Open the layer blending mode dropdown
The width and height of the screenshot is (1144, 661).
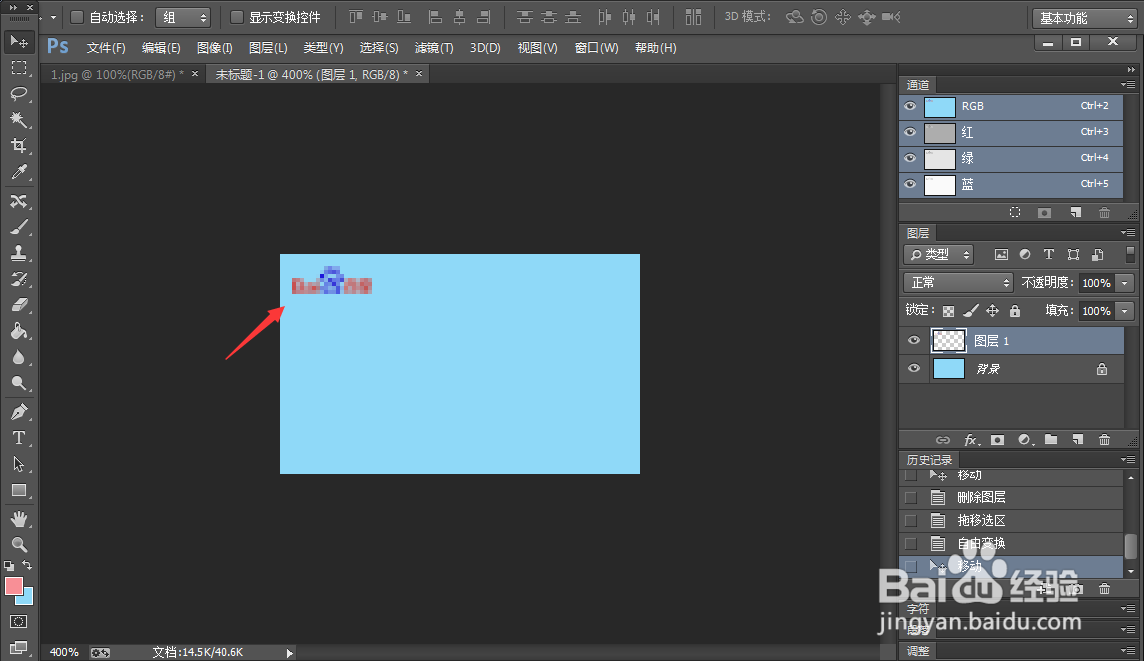pyautogui.click(x=957, y=282)
